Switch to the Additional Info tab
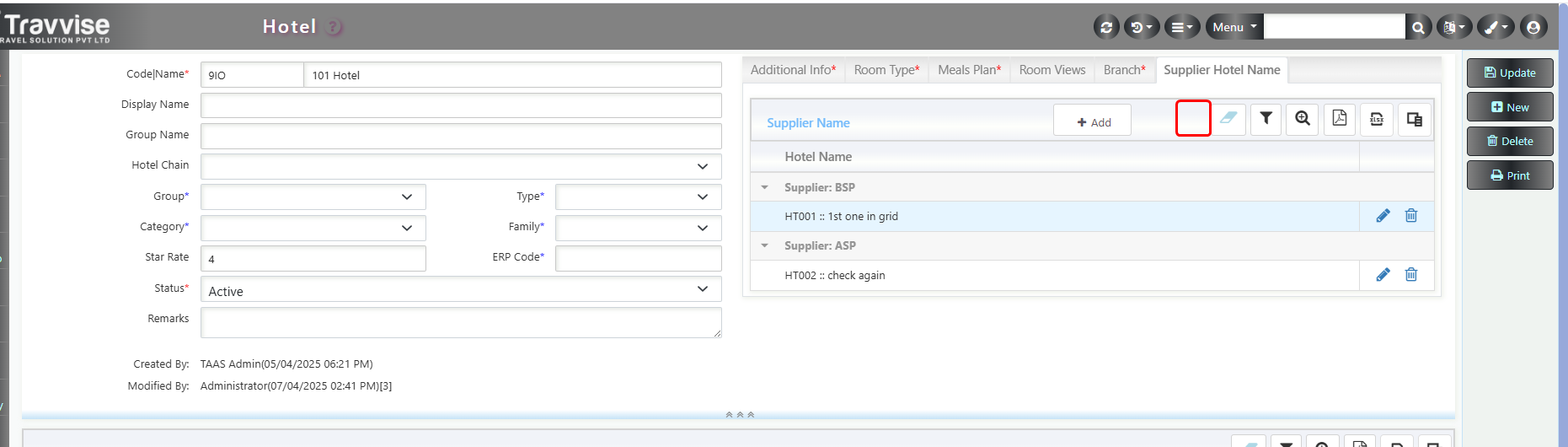This screenshot has height=447, width=1568. [x=793, y=70]
